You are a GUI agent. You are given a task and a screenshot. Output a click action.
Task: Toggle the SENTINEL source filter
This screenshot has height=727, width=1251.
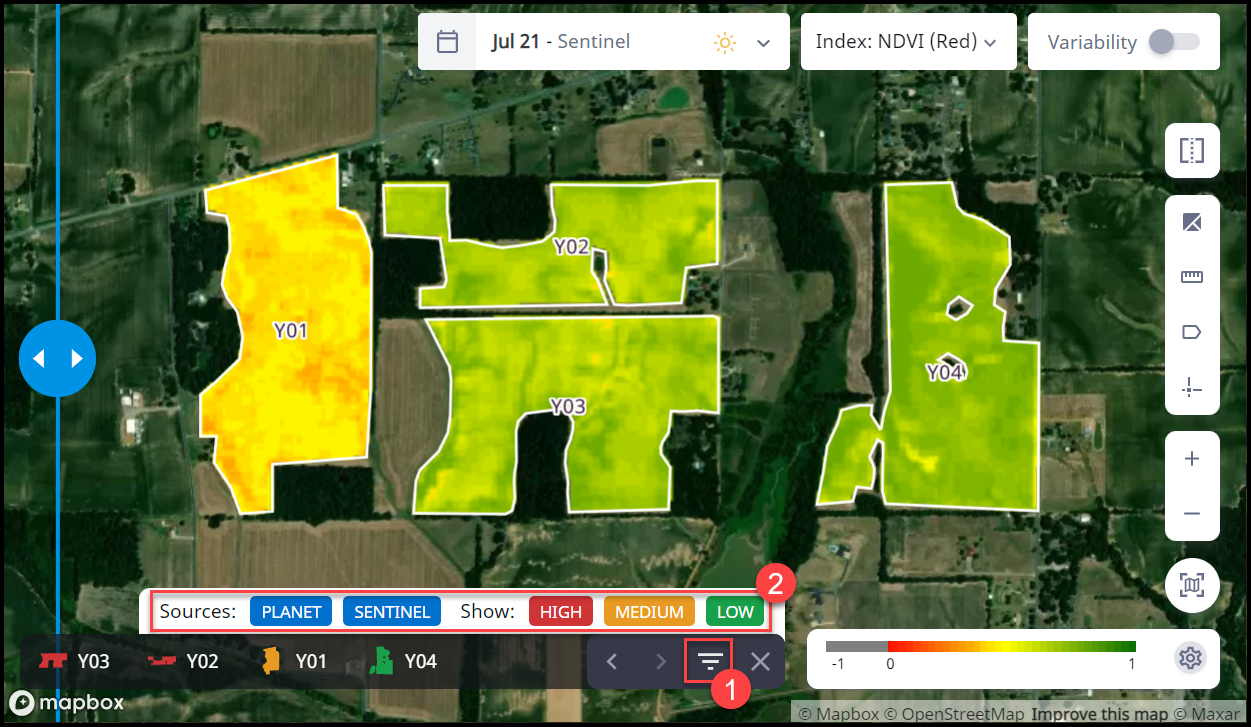392,611
